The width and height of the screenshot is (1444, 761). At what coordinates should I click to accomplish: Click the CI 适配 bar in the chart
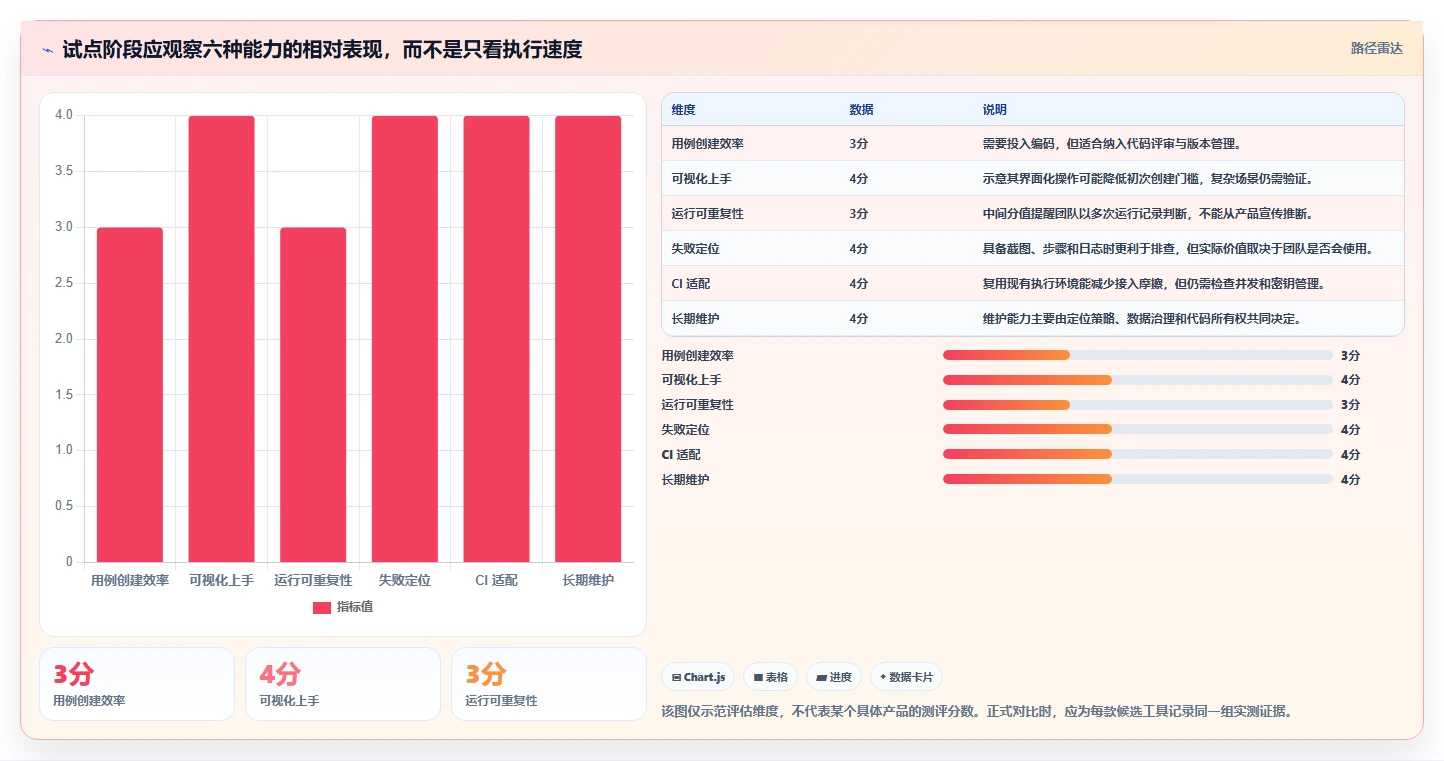coord(496,339)
